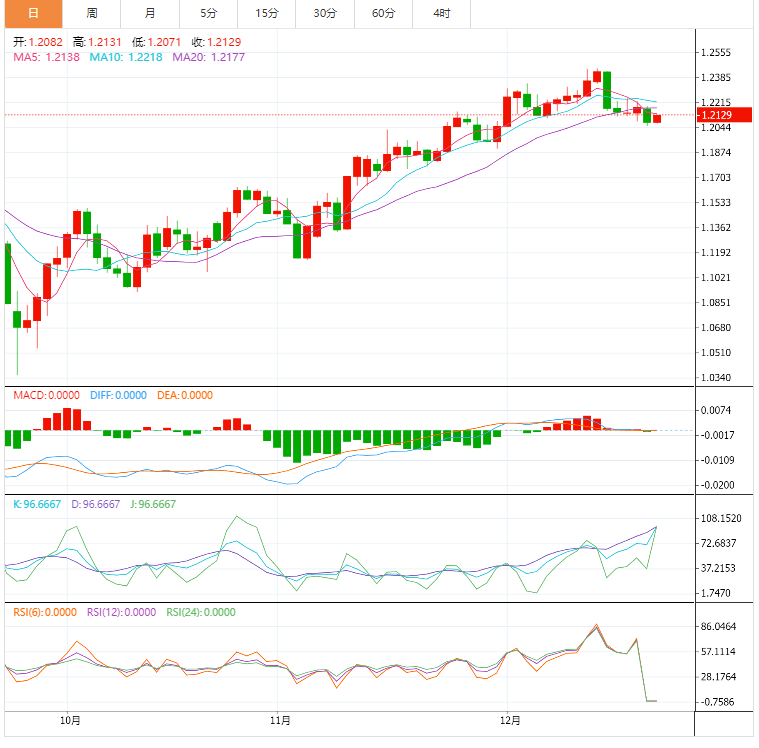Click the 11月 date marker on time axis
The width and height of the screenshot is (759, 748).
281,720
